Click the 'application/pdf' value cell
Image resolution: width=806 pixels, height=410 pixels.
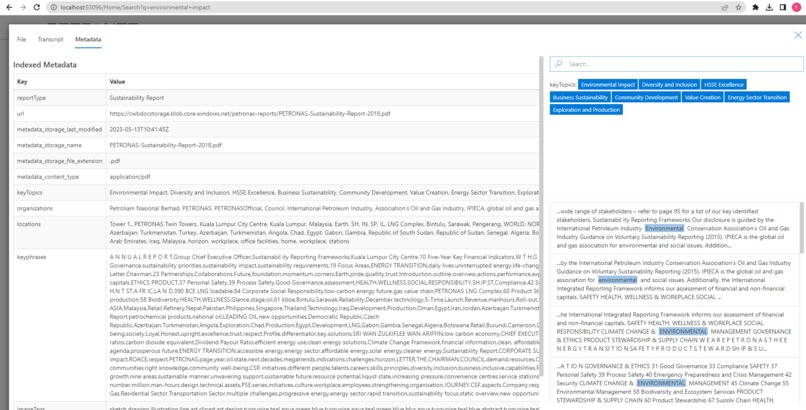[322, 177]
